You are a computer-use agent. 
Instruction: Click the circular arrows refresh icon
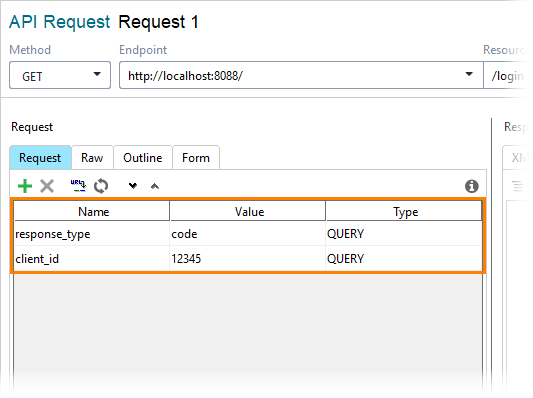click(101, 186)
